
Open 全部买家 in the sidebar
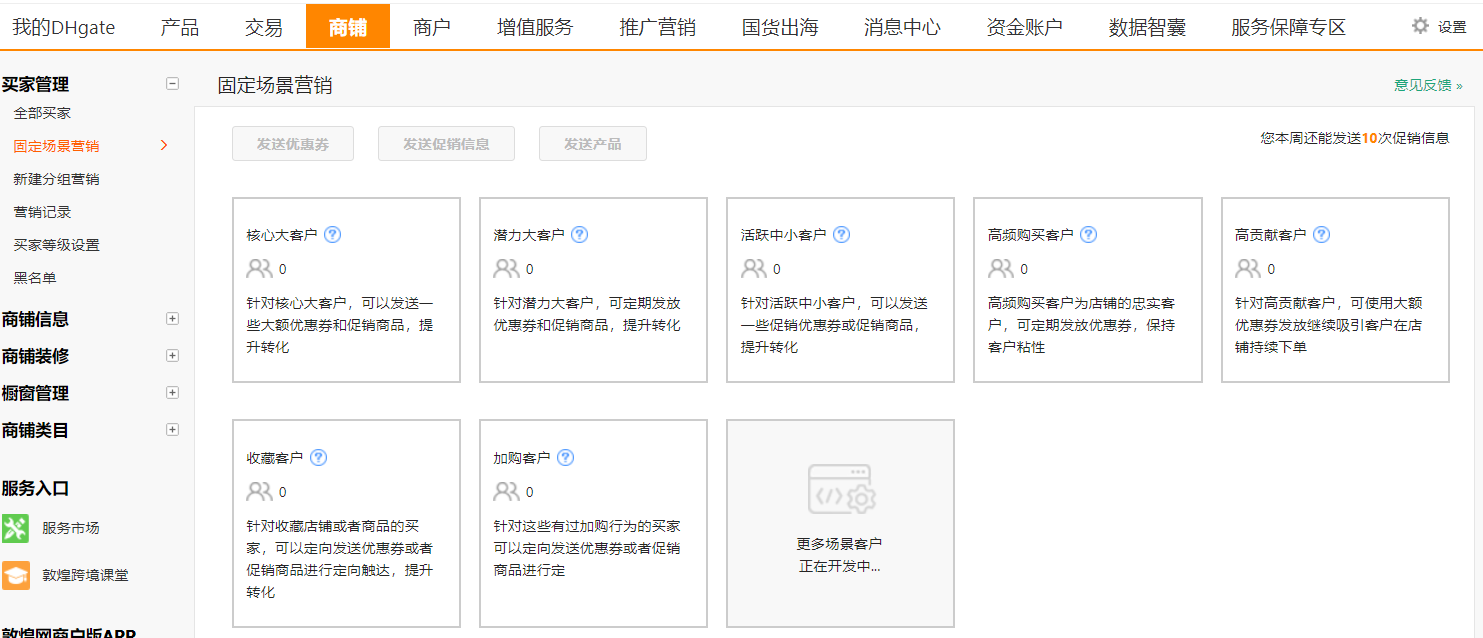click(x=42, y=113)
